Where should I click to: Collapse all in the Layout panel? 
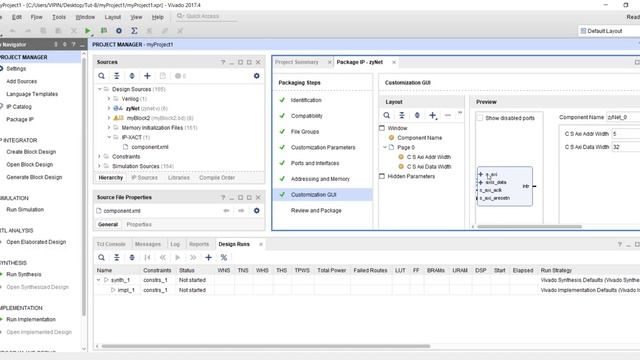pyautogui.click(x=402, y=116)
